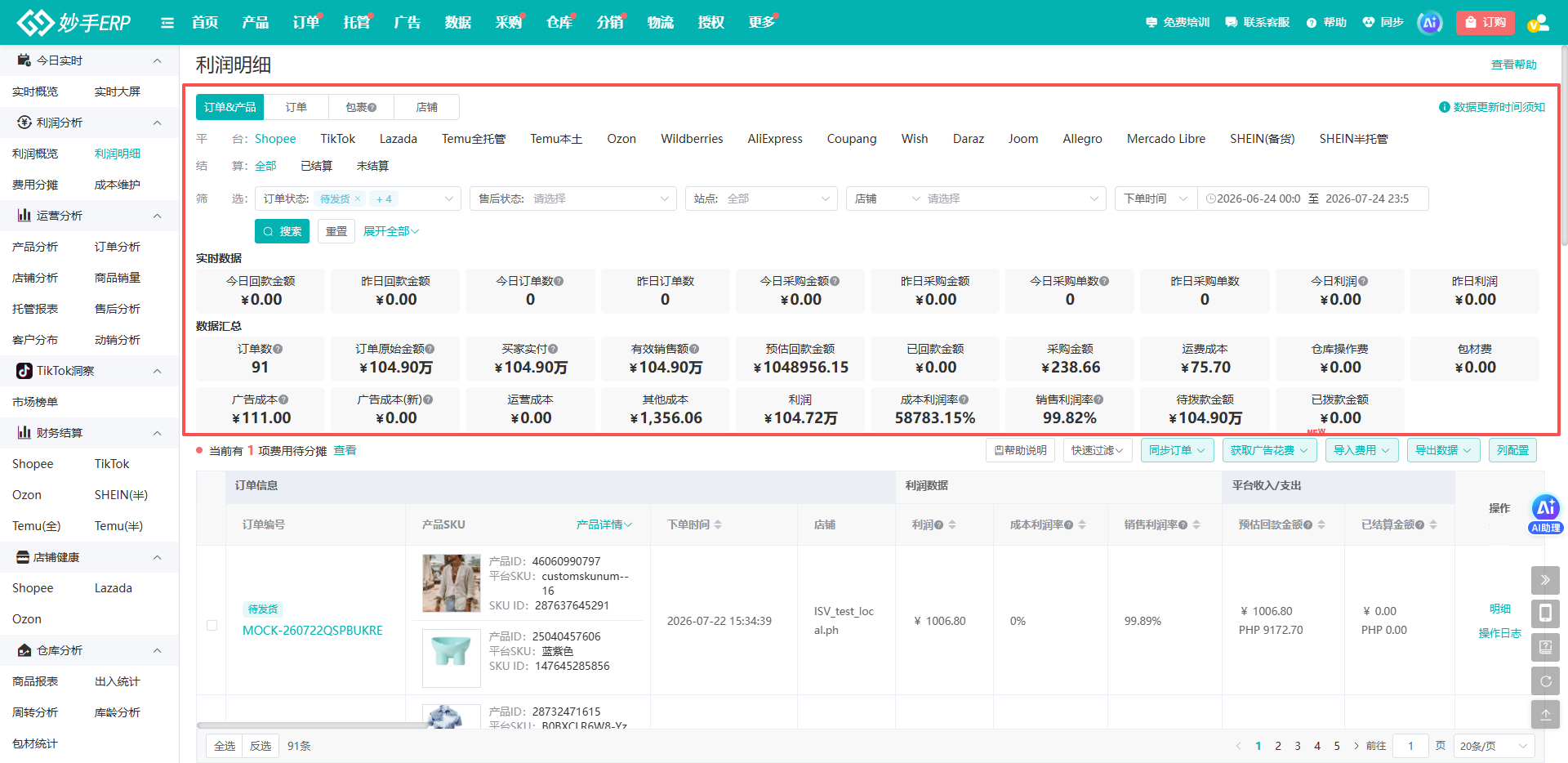Sort by 下单时间 column arrows
1568x763 pixels.
pos(718,524)
